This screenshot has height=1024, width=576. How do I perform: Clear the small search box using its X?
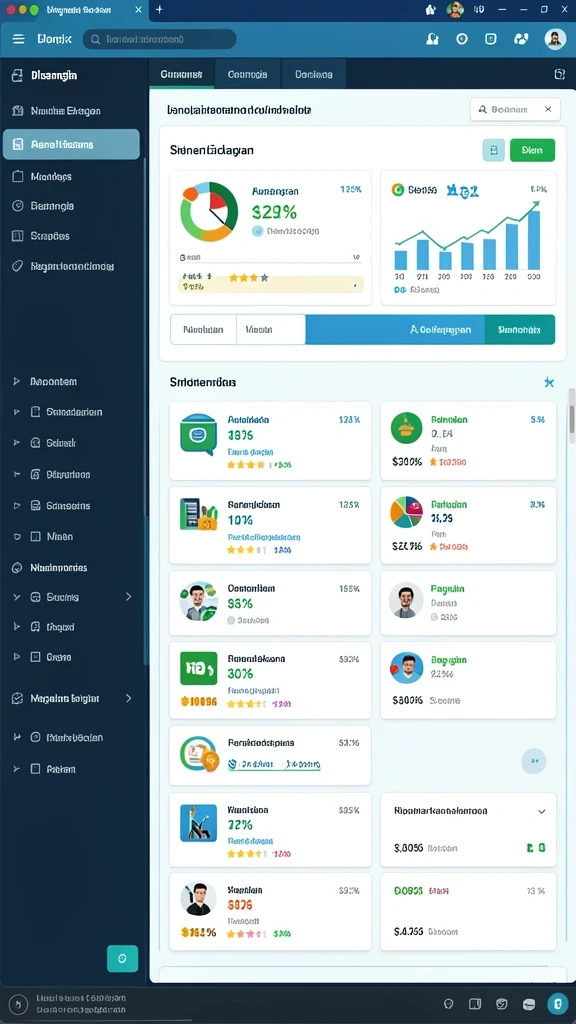[548, 109]
